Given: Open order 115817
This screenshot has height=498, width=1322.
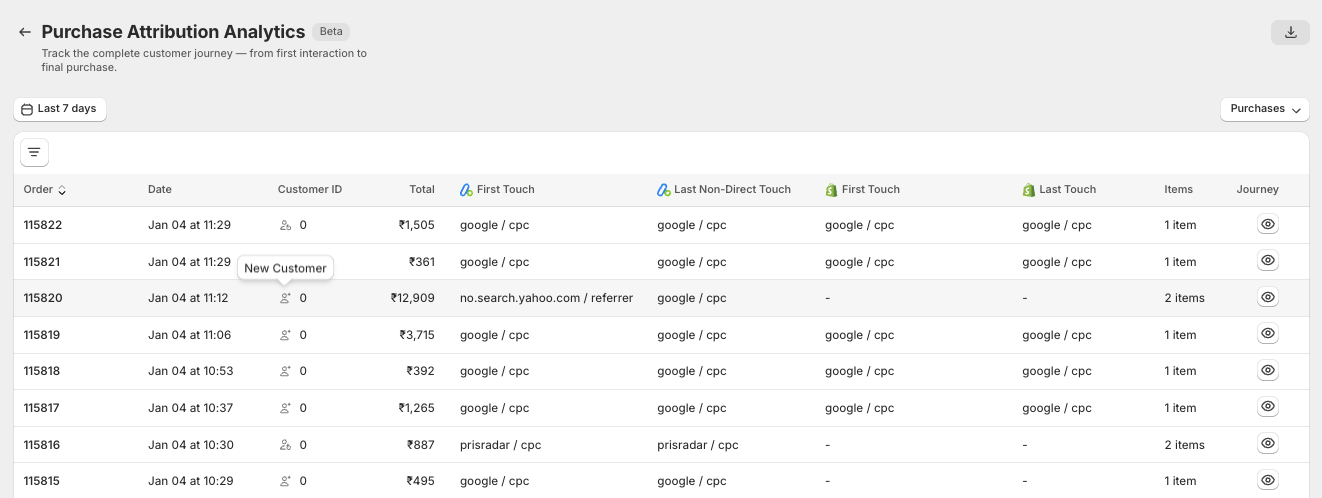Looking at the screenshot, I should click(x=42, y=408).
